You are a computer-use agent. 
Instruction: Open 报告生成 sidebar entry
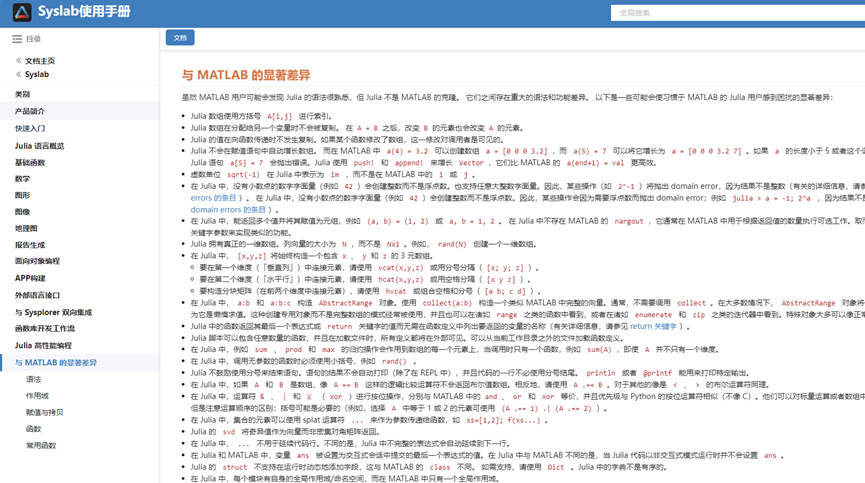(30, 245)
